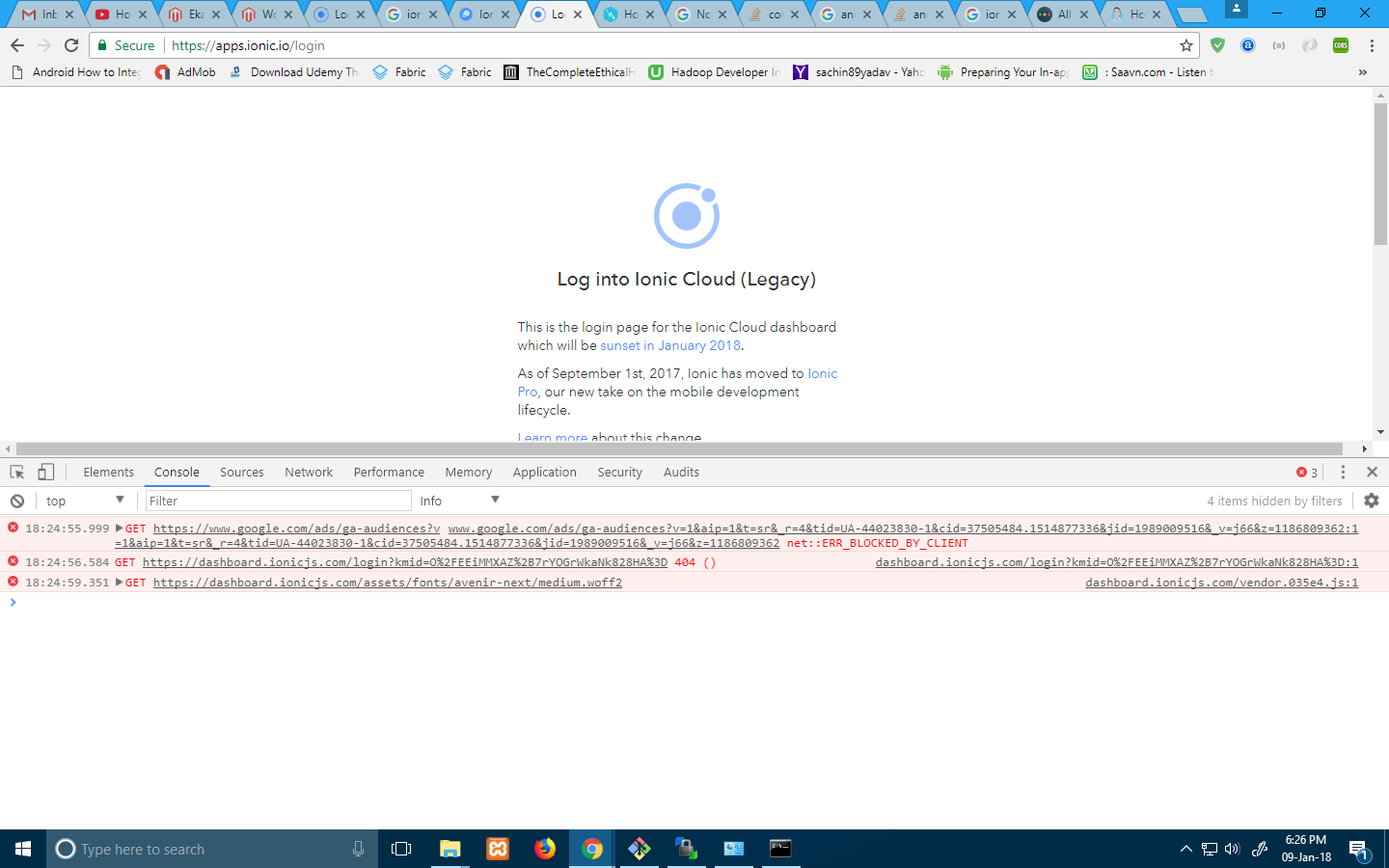
Task: Open the Performance tab
Action: (x=389, y=472)
